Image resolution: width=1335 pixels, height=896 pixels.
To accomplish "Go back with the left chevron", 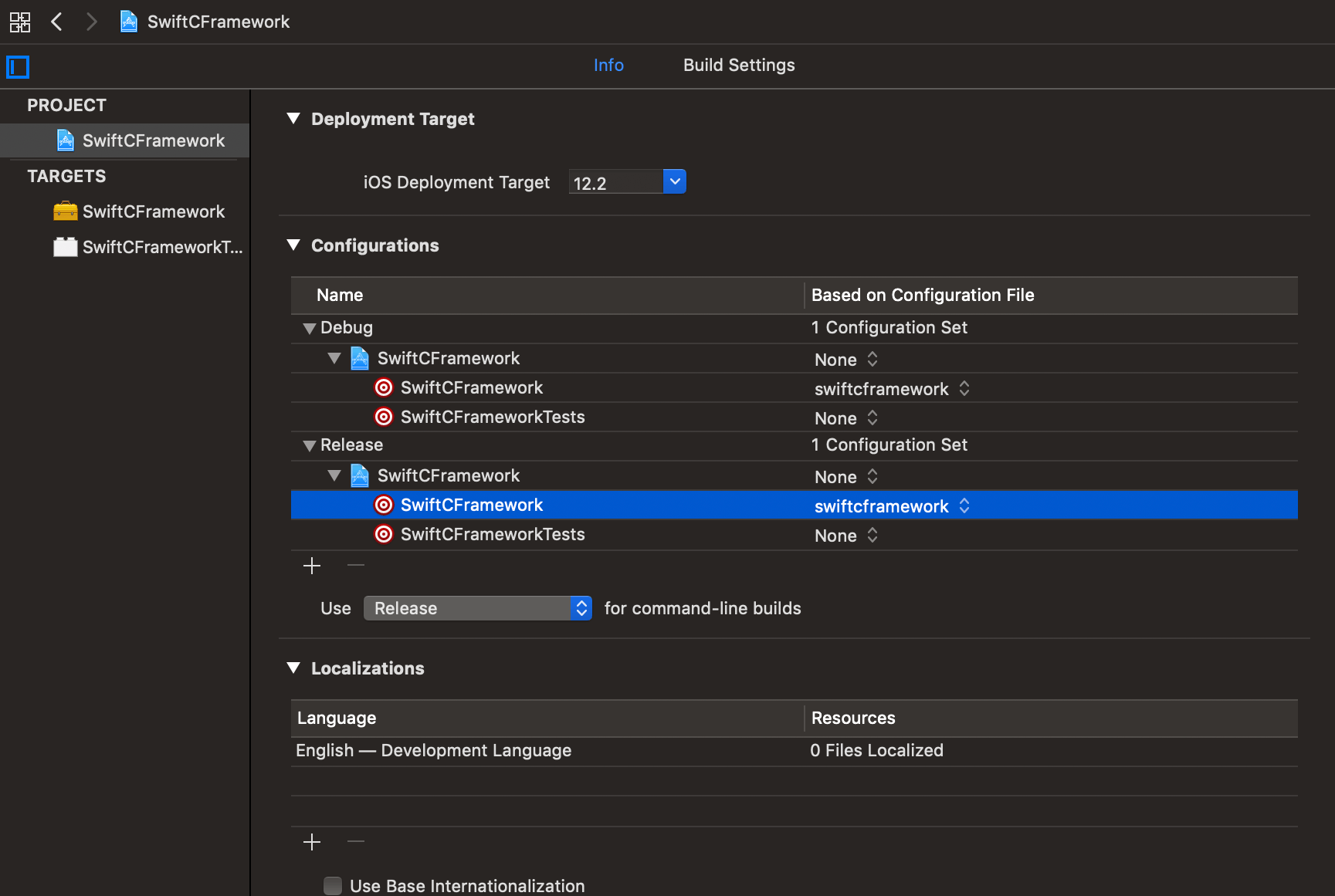I will 56,22.
